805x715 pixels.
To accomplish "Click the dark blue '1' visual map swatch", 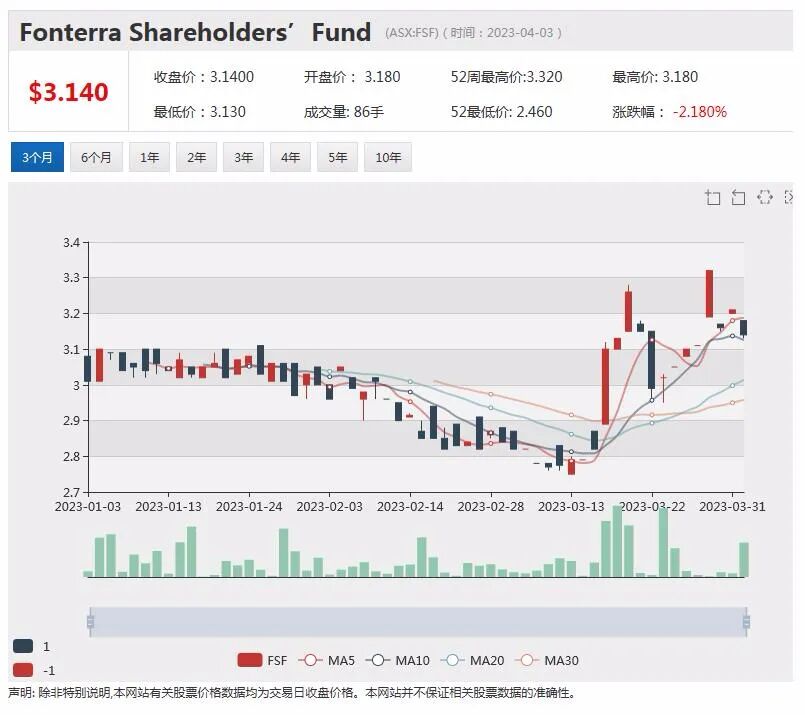I will coord(23,646).
